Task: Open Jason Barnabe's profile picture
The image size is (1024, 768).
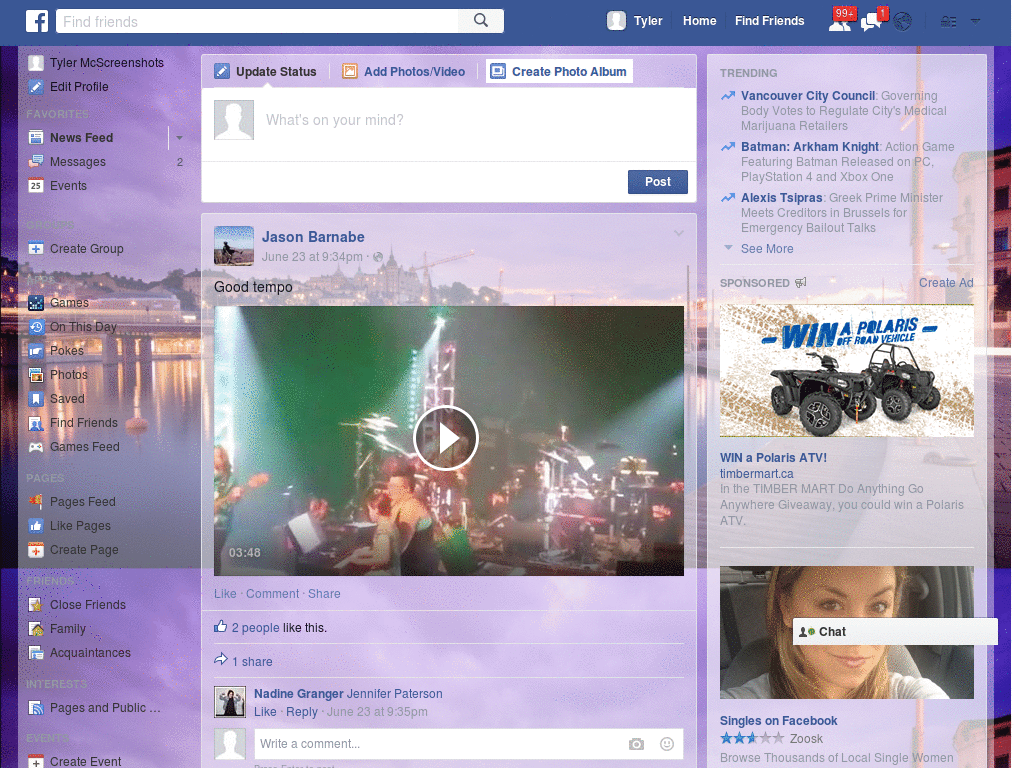Action: point(234,246)
